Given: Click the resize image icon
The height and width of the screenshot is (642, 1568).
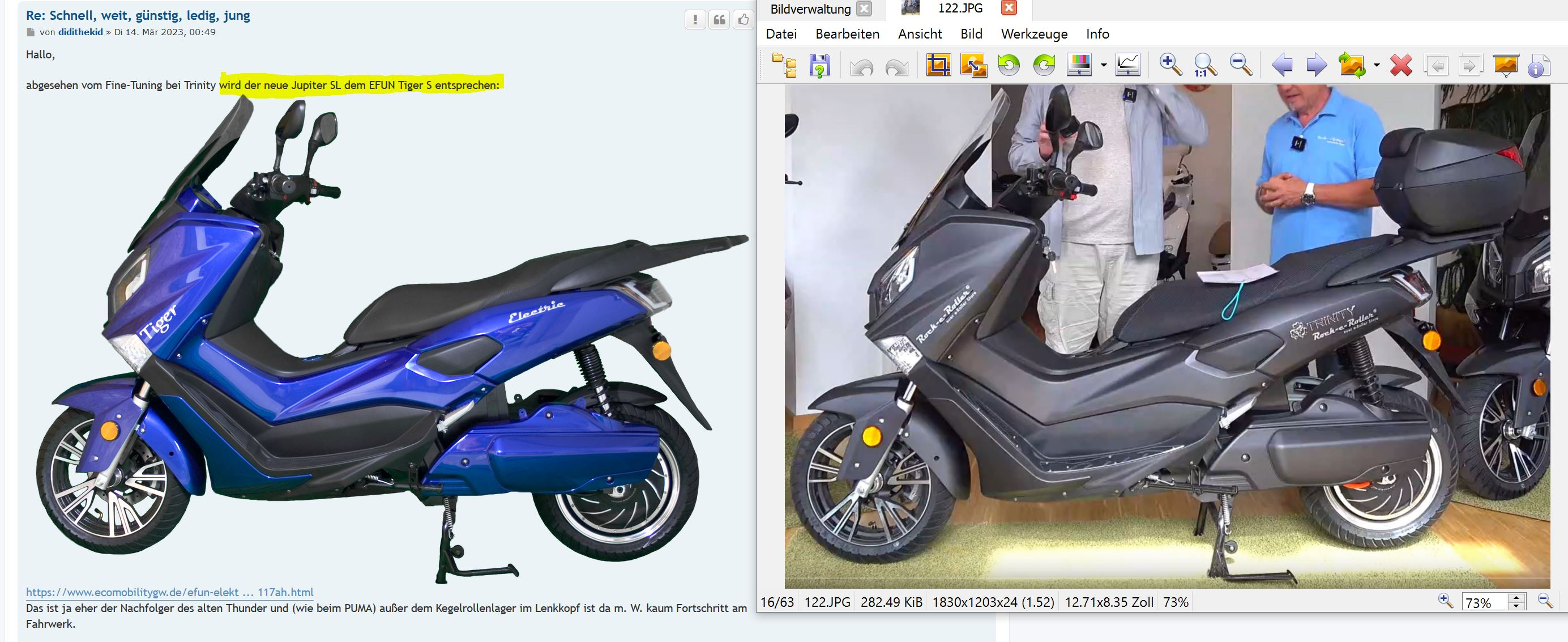Looking at the screenshot, I should pyautogui.click(x=973, y=65).
